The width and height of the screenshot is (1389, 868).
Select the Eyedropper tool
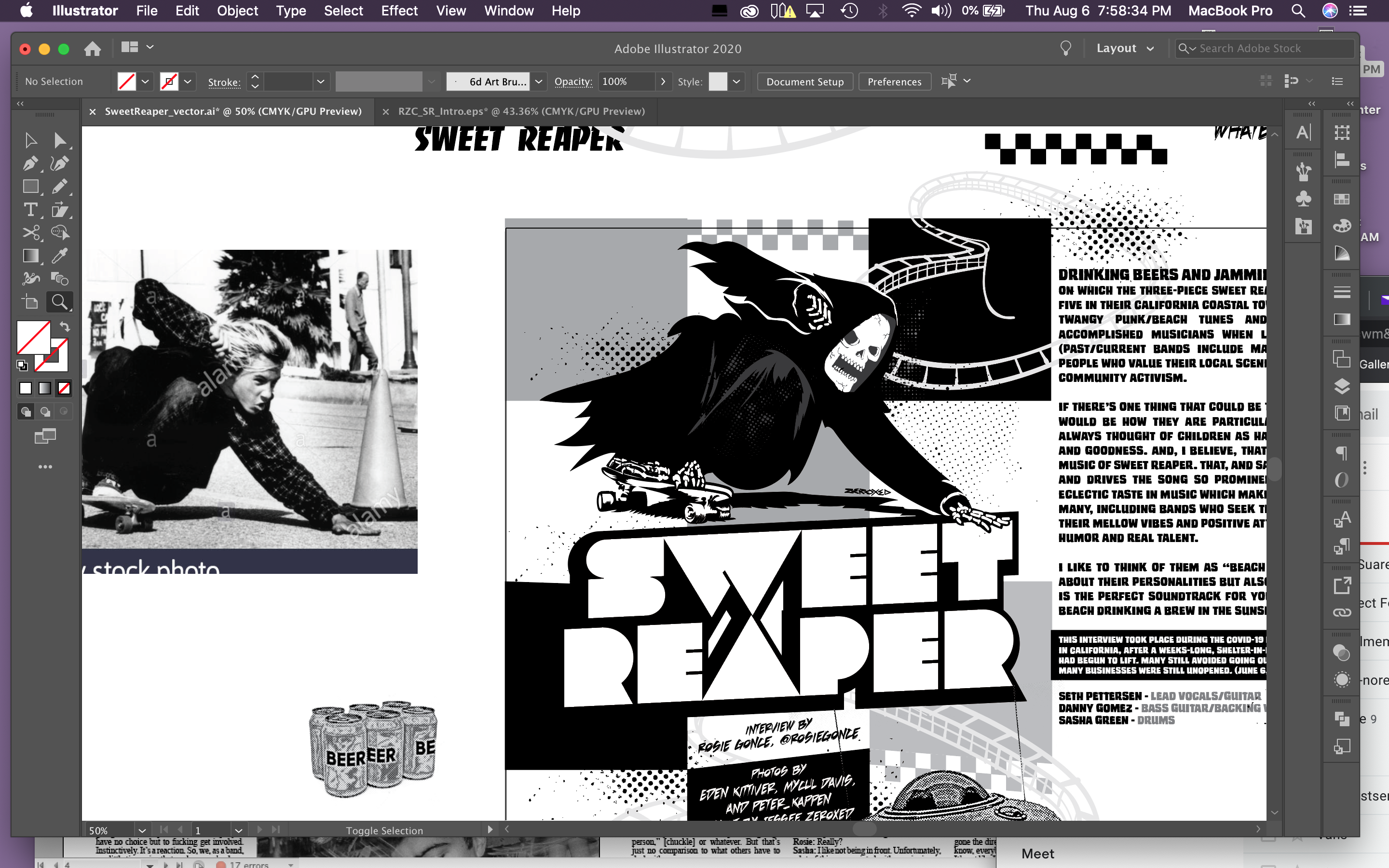pyautogui.click(x=60, y=256)
